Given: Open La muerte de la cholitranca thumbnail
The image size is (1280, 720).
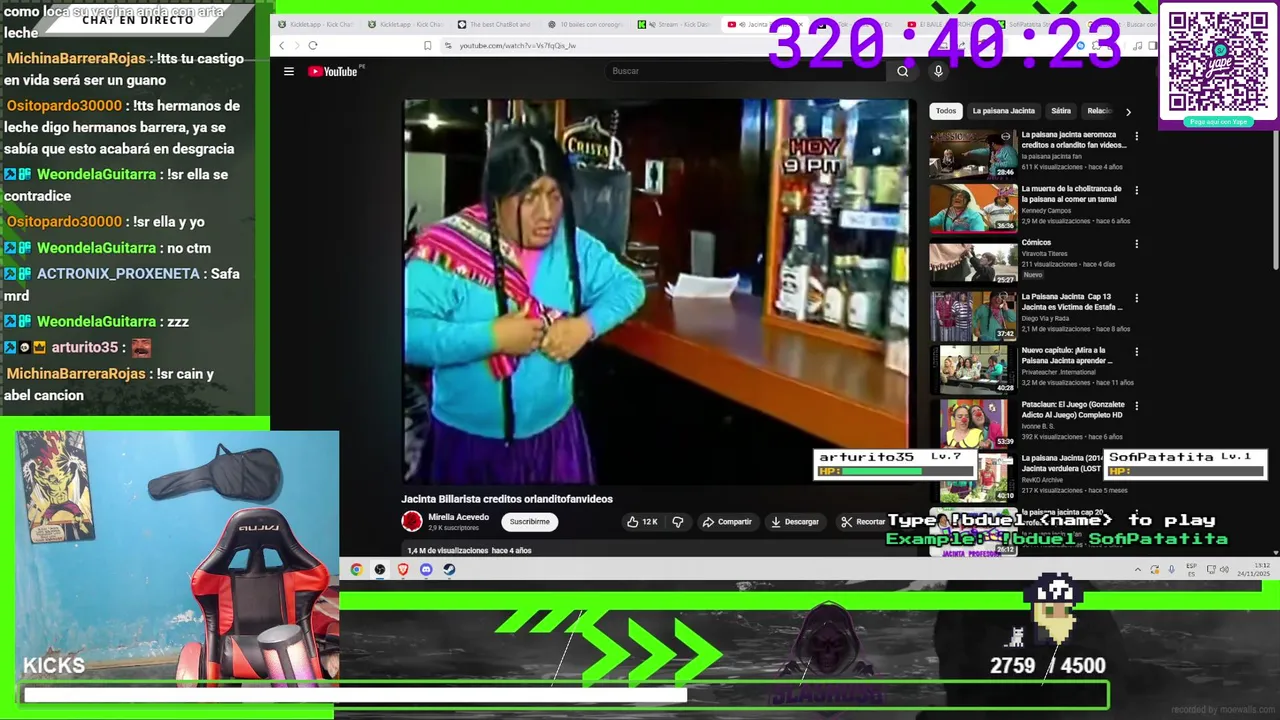Looking at the screenshot, I should (973, 208).
